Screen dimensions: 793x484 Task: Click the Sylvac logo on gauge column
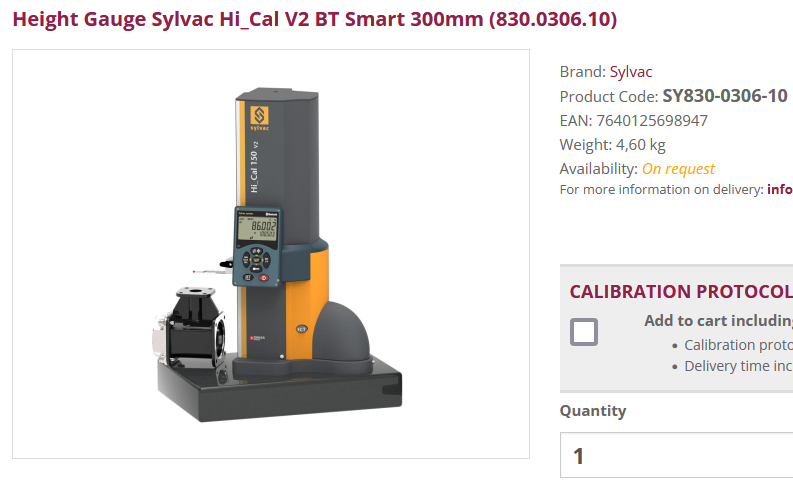[259, 118]
